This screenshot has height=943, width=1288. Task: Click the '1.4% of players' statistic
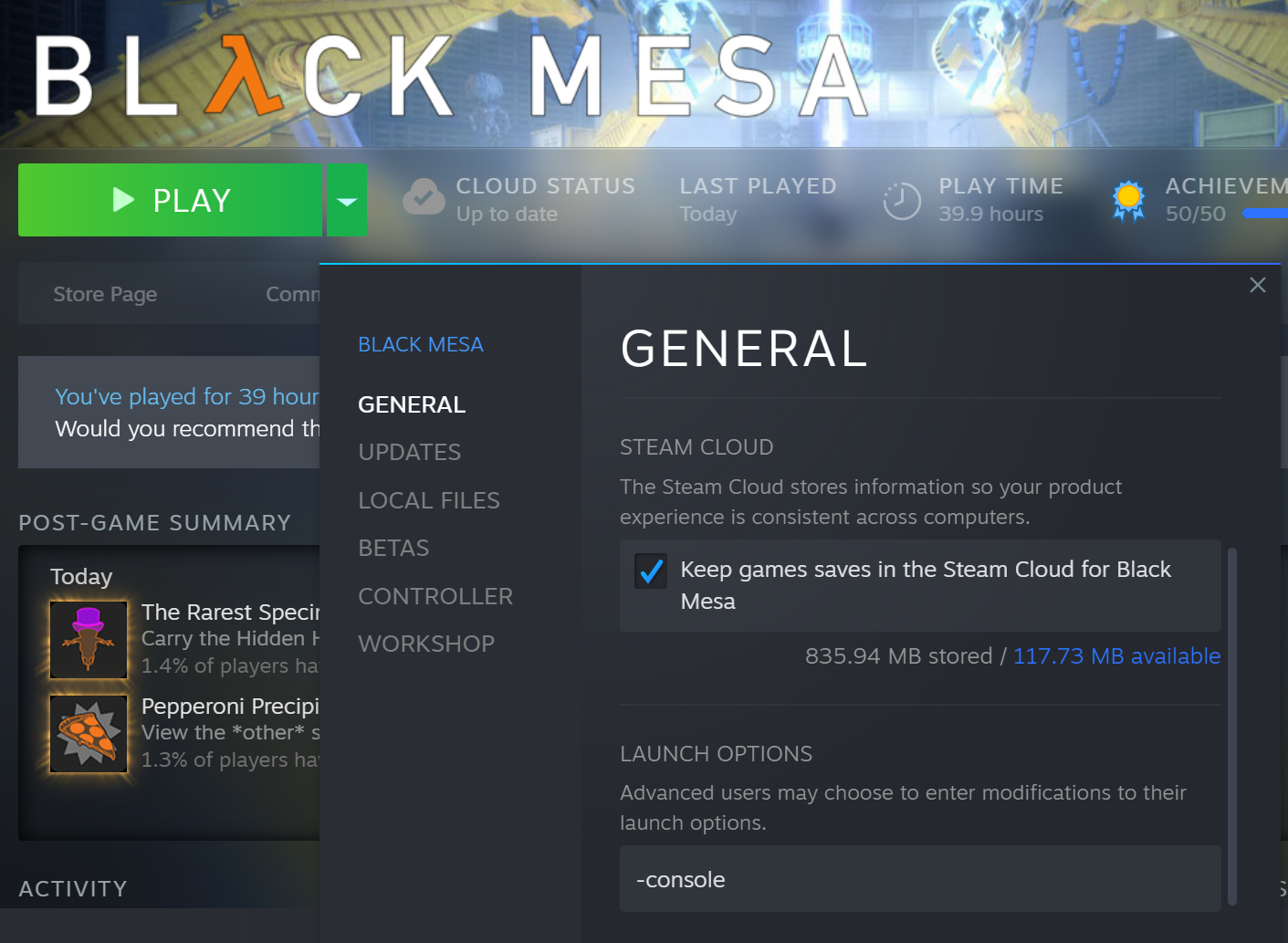click(x=230, y=665)
